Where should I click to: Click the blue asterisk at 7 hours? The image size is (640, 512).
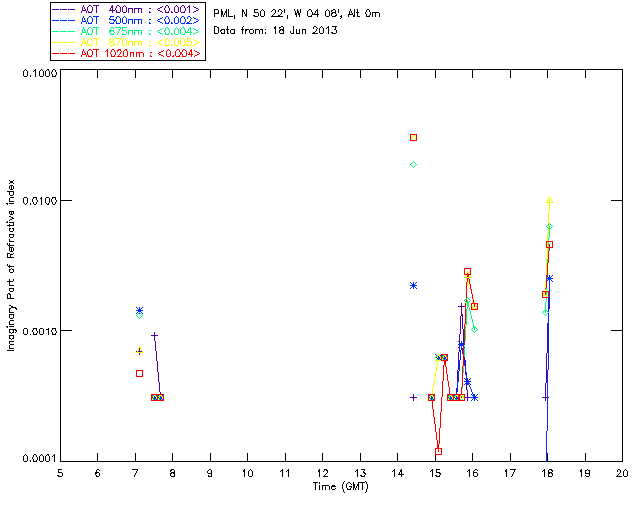pos(139,310)
